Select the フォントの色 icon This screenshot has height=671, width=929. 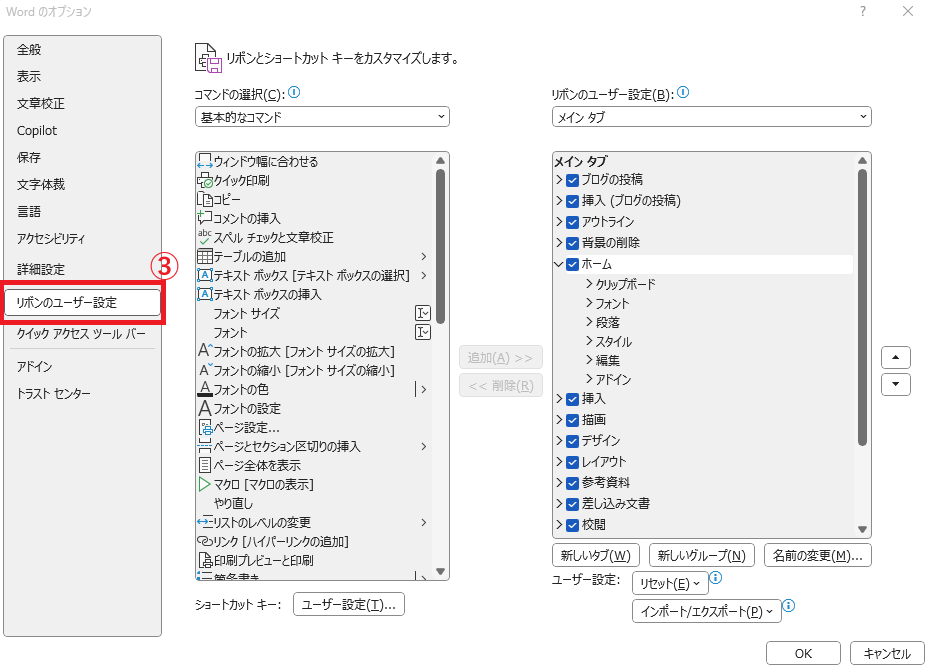coord(204,389)
